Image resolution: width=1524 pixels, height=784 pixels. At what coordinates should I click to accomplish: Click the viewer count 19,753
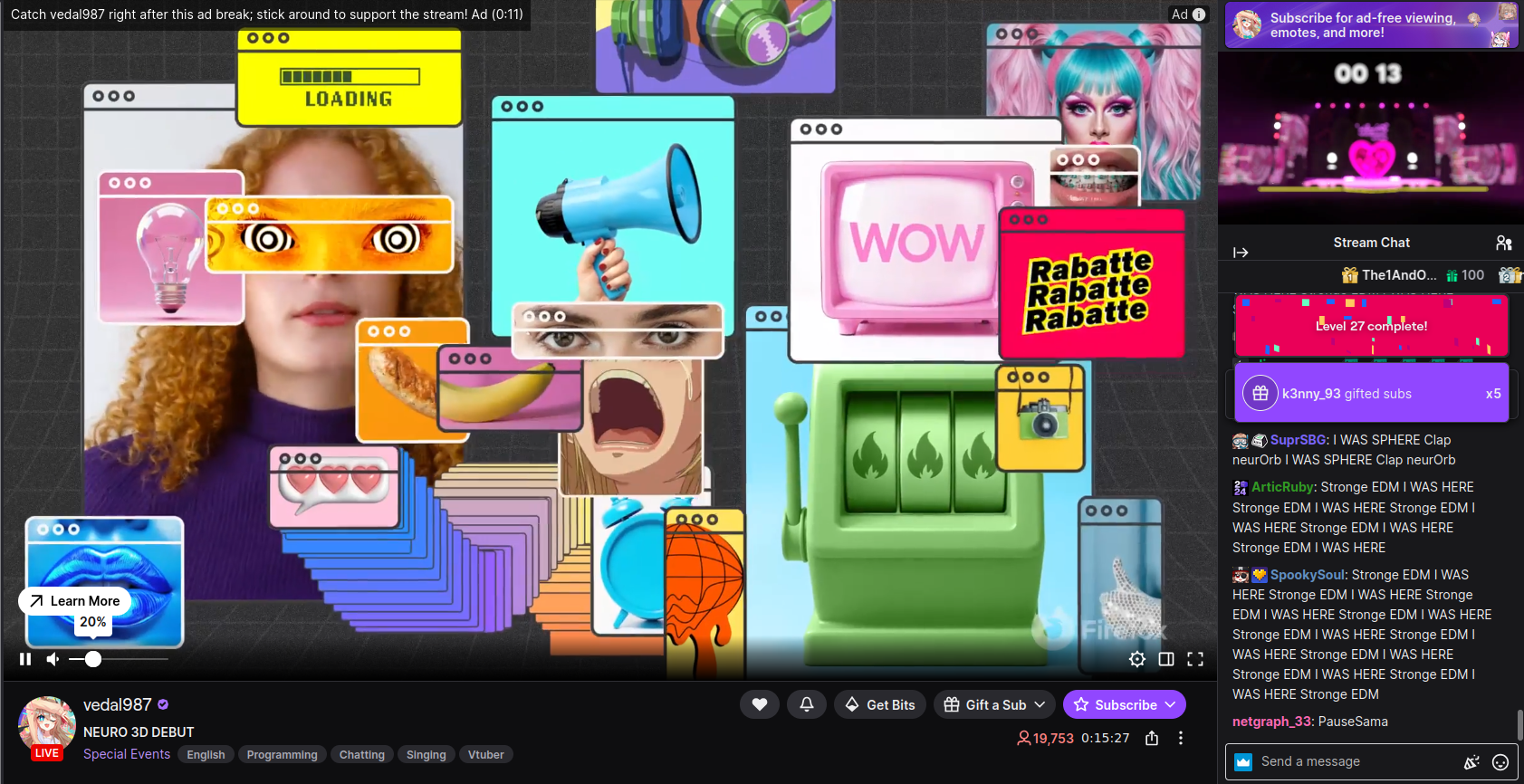(x=1045, y=739)
